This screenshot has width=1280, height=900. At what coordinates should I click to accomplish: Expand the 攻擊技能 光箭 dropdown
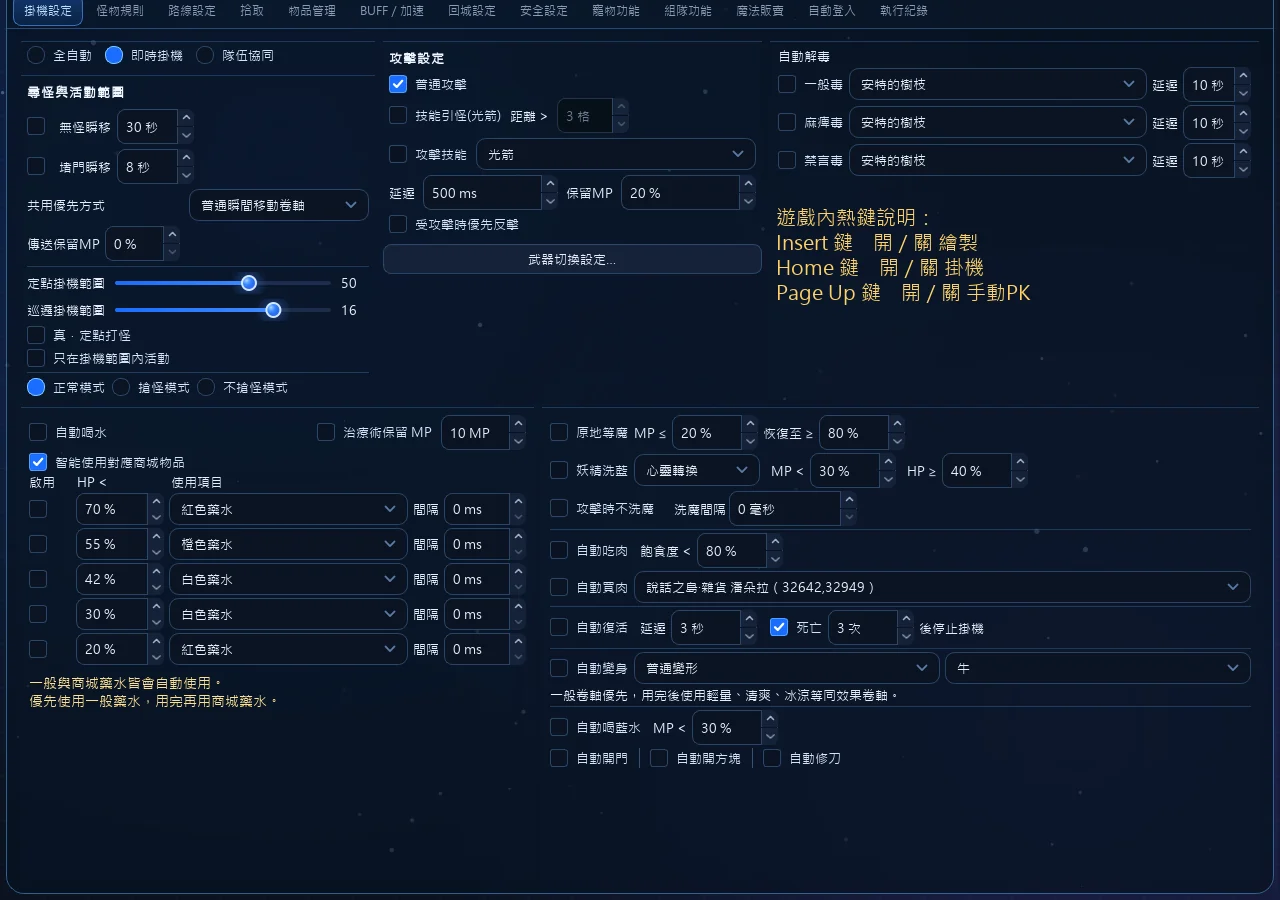[x=615, y=155]
